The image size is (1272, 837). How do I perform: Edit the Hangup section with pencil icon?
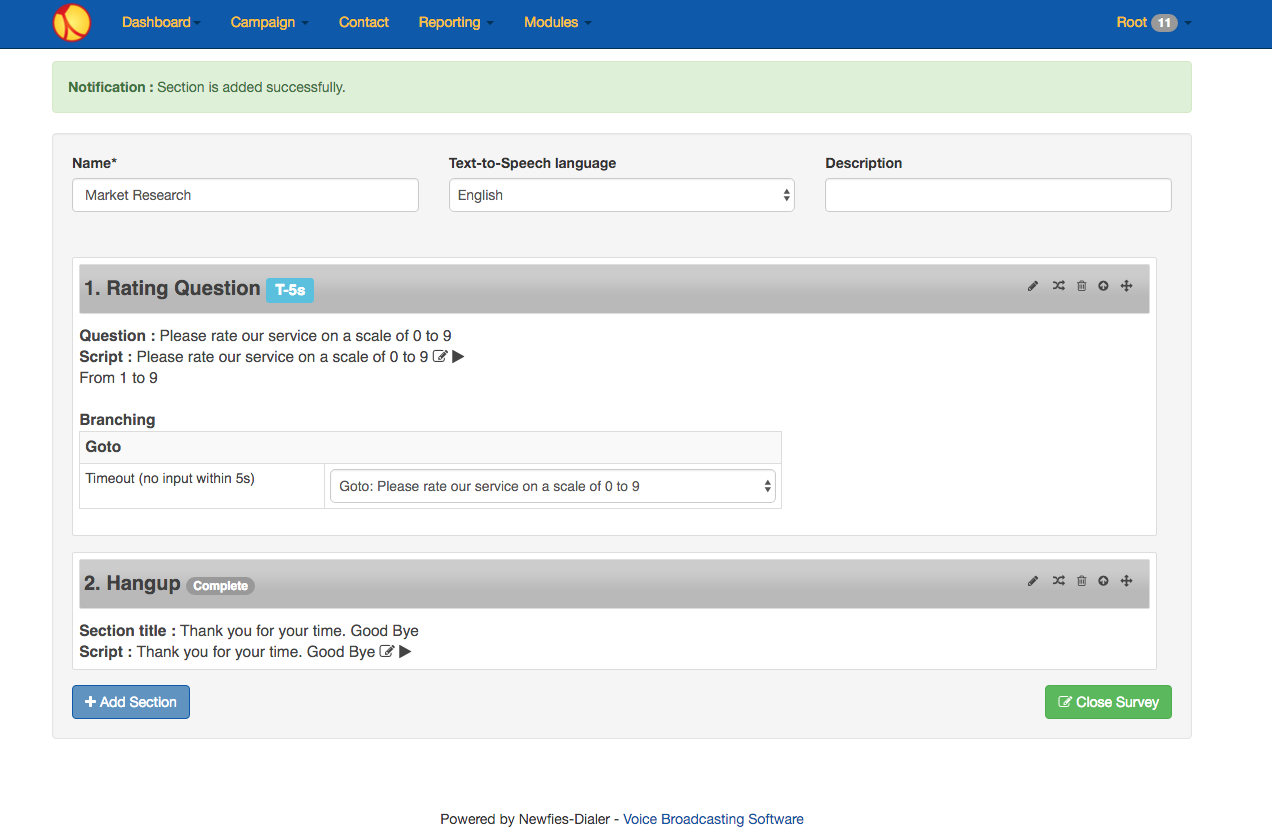click(1033, 581)
